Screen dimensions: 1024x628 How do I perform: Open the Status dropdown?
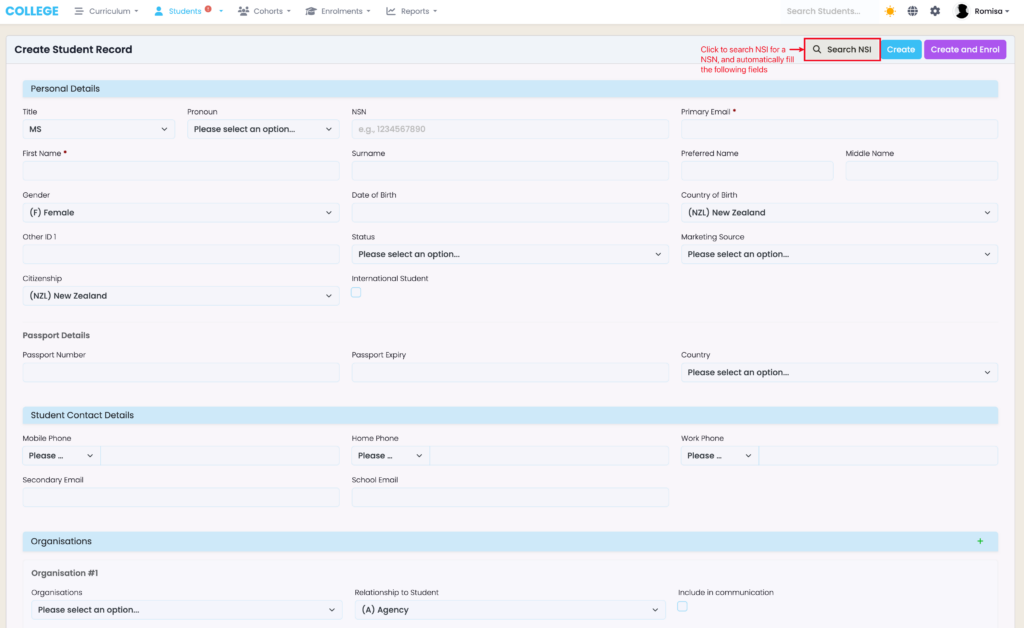[509, 254]
